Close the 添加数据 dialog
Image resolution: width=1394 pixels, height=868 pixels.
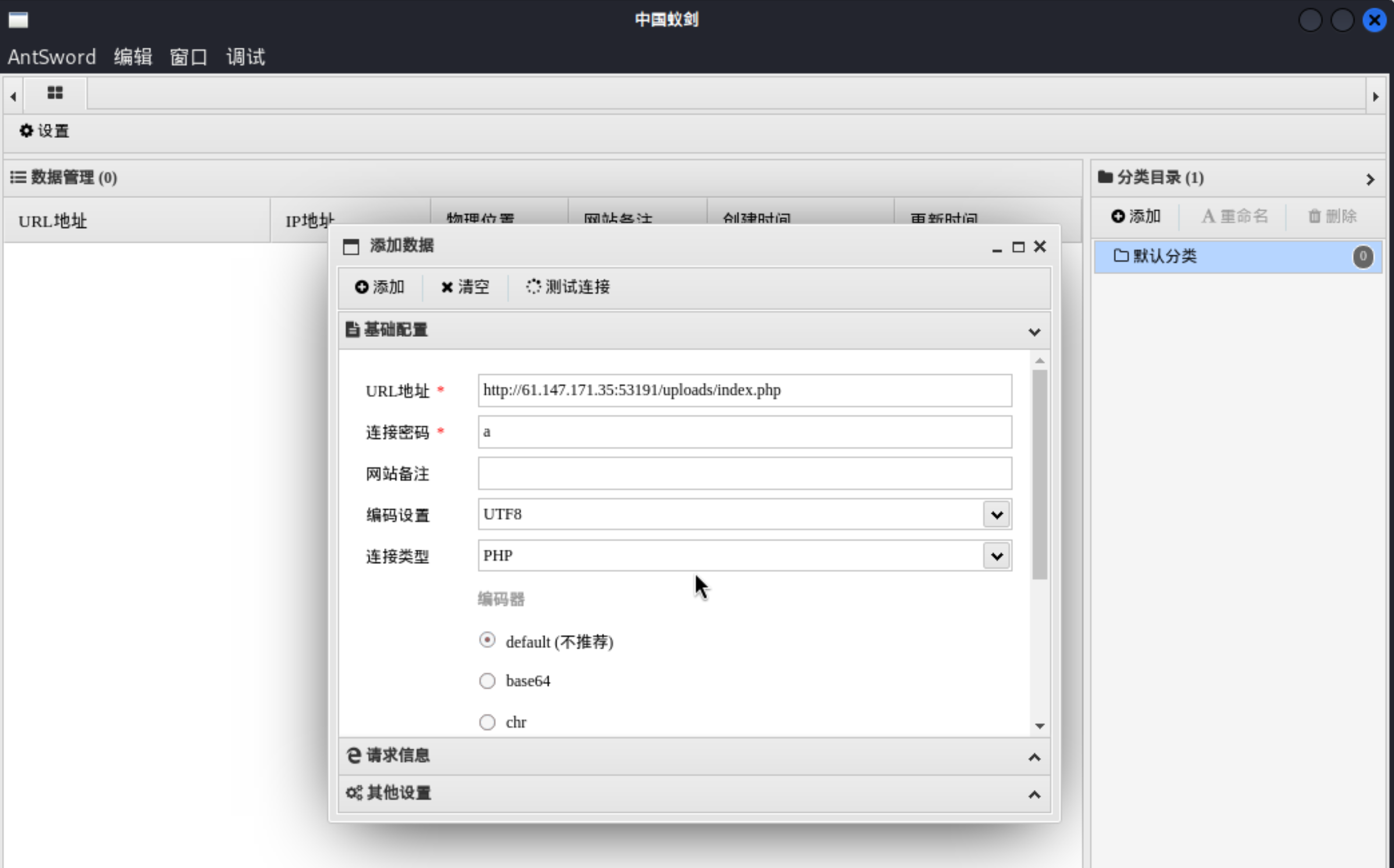click(x=1040, y=247)
